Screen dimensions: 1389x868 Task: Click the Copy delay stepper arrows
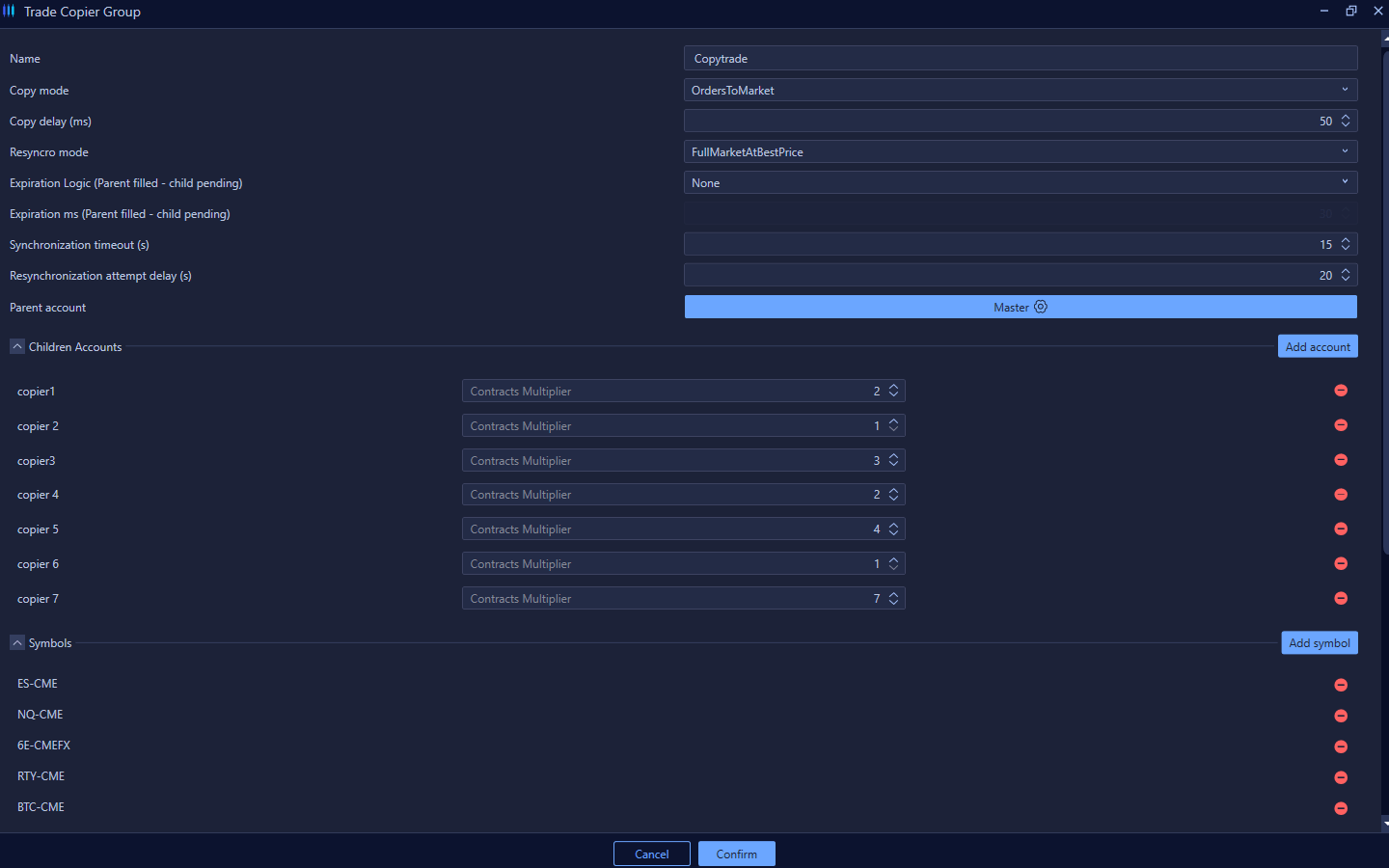click(x=1345, y=121)
